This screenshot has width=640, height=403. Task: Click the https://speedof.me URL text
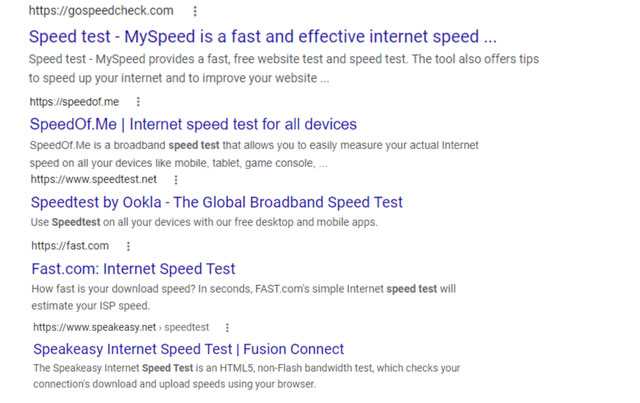point(75,102)
